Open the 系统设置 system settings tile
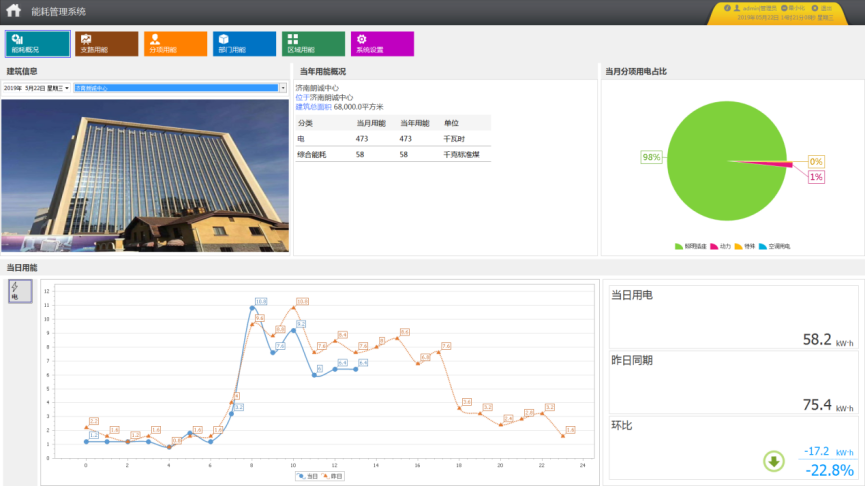865x486 pixels. (x=382, y=43)
